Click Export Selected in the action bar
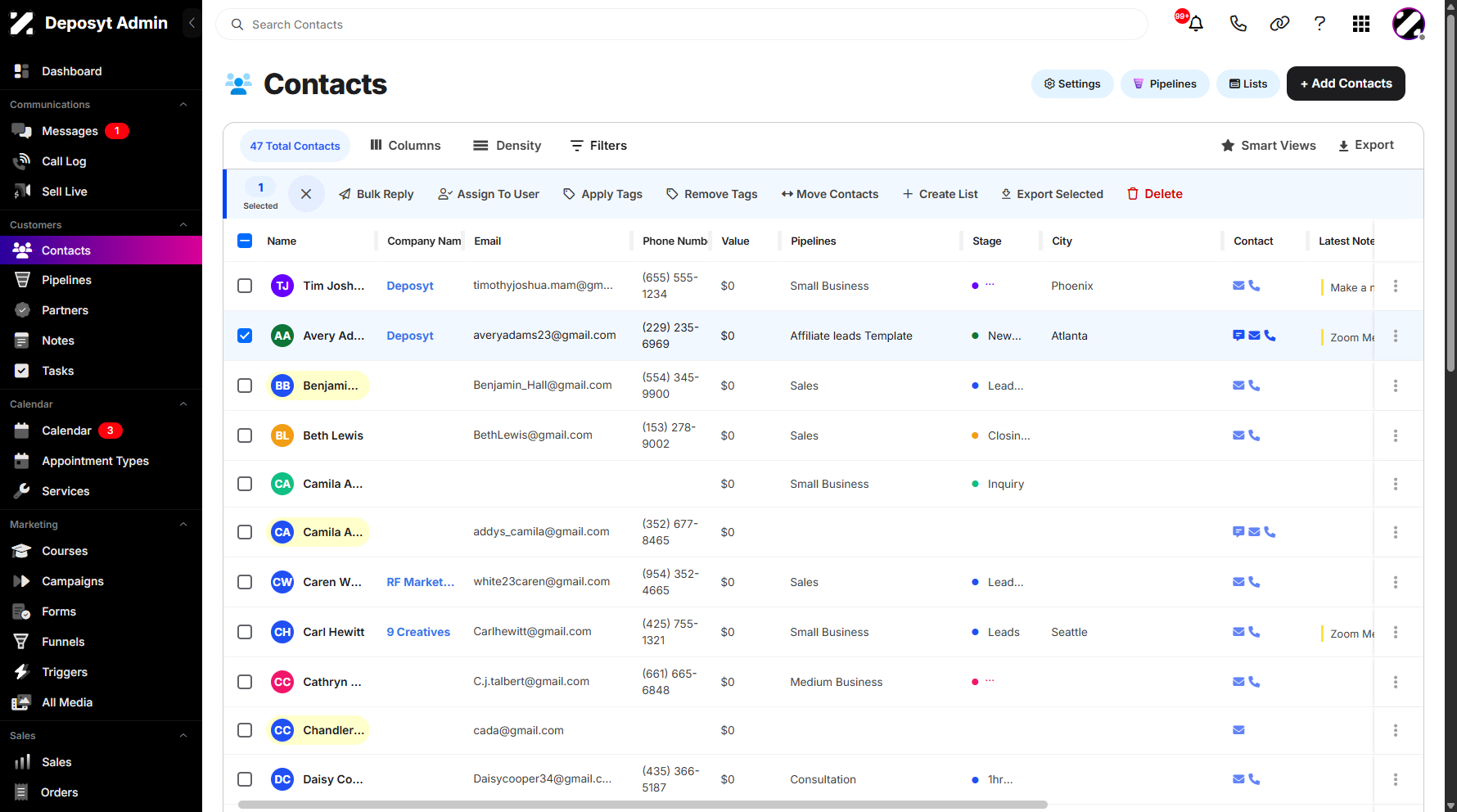Viewport: 1457px width, 812px height. 1052,194
